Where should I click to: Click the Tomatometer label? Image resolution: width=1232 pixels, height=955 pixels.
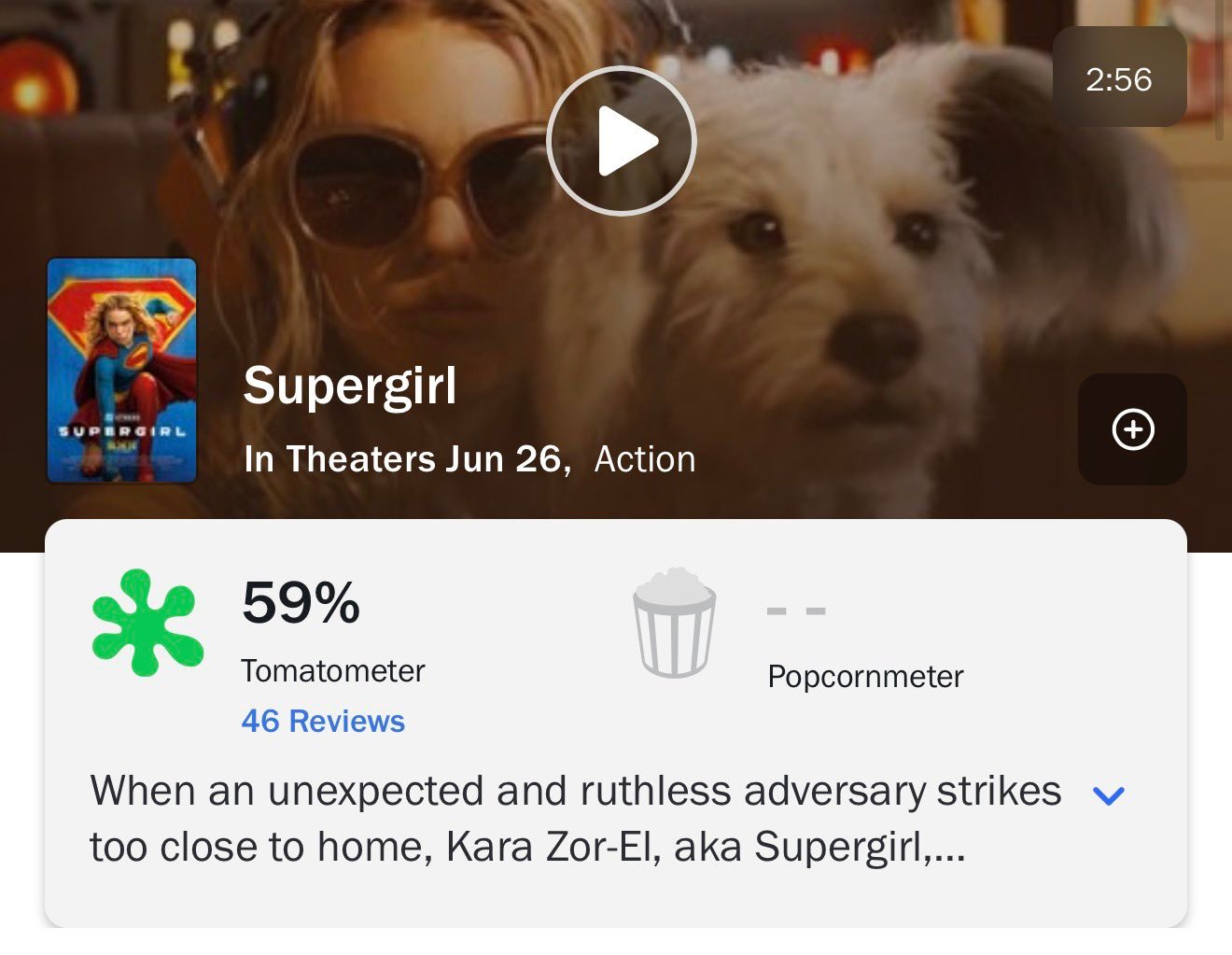[x=332, y=670]
